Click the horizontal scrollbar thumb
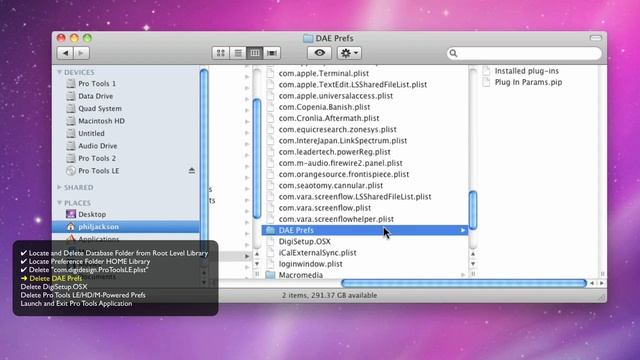 [x=464, y=283]
